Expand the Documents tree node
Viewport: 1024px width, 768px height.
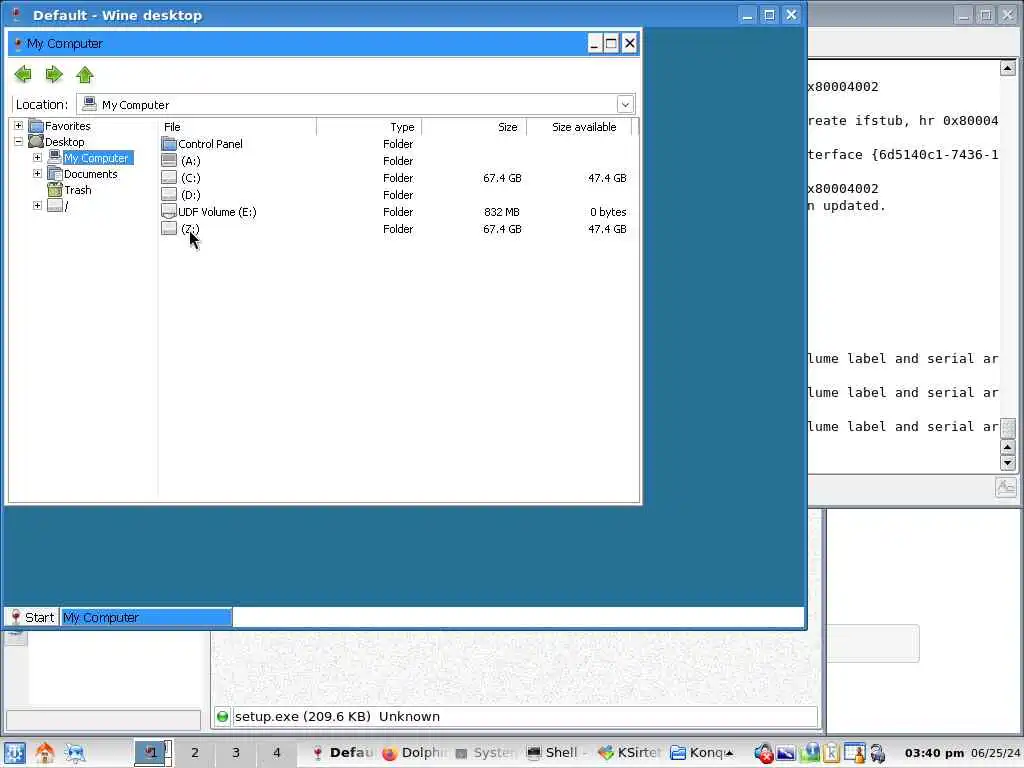(x=37, y=174)
